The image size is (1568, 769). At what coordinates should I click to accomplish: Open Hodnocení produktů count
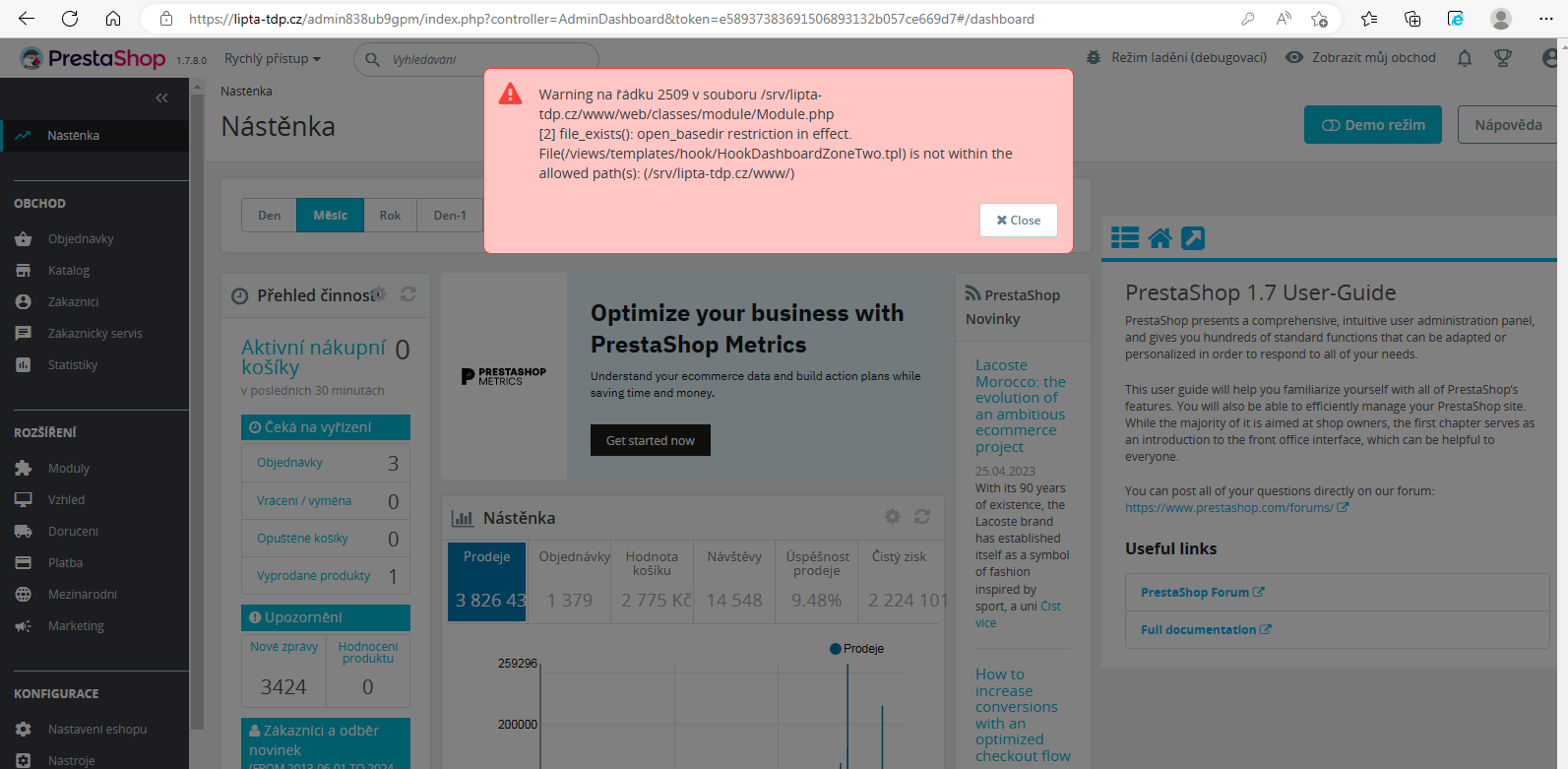pyautogui.click(x=368, y=670)
